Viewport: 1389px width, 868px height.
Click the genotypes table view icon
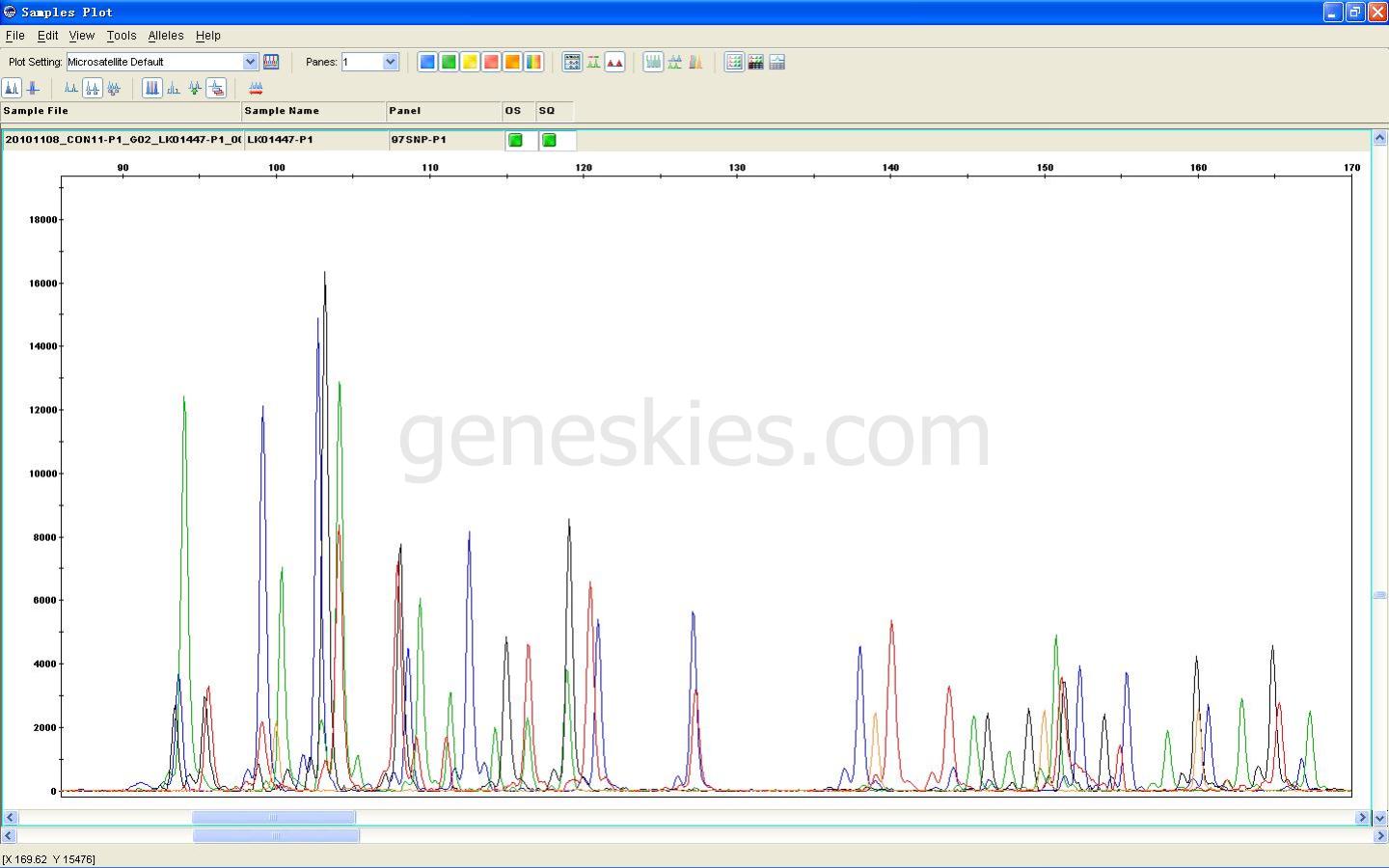(x=755, y=62)
